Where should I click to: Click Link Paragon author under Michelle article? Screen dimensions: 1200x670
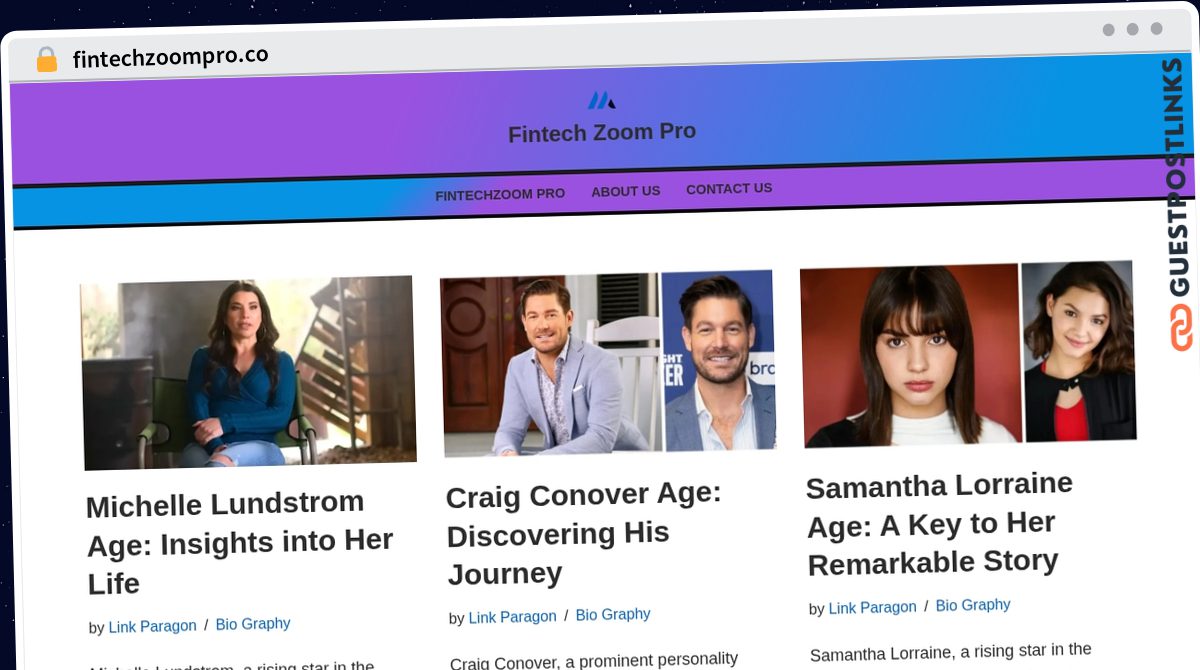click(x=152, y=626)
